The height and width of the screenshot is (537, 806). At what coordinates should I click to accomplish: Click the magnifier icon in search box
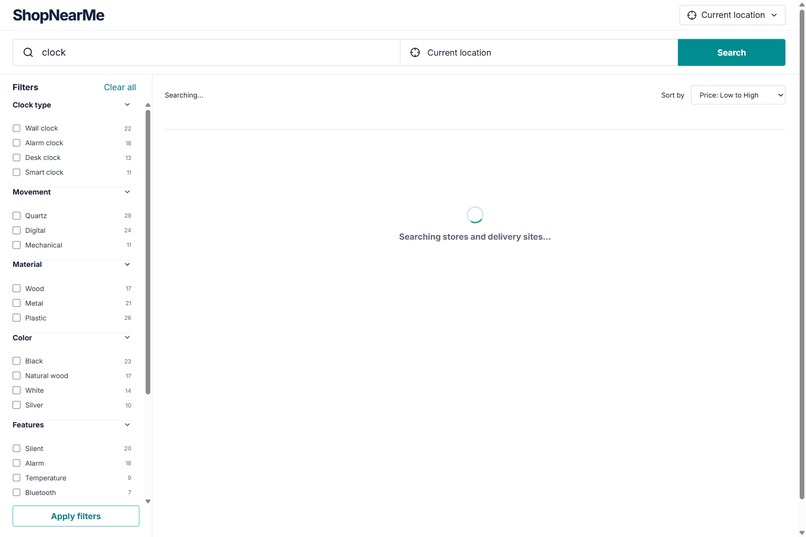pyautogui.click(x=28, y=52)
